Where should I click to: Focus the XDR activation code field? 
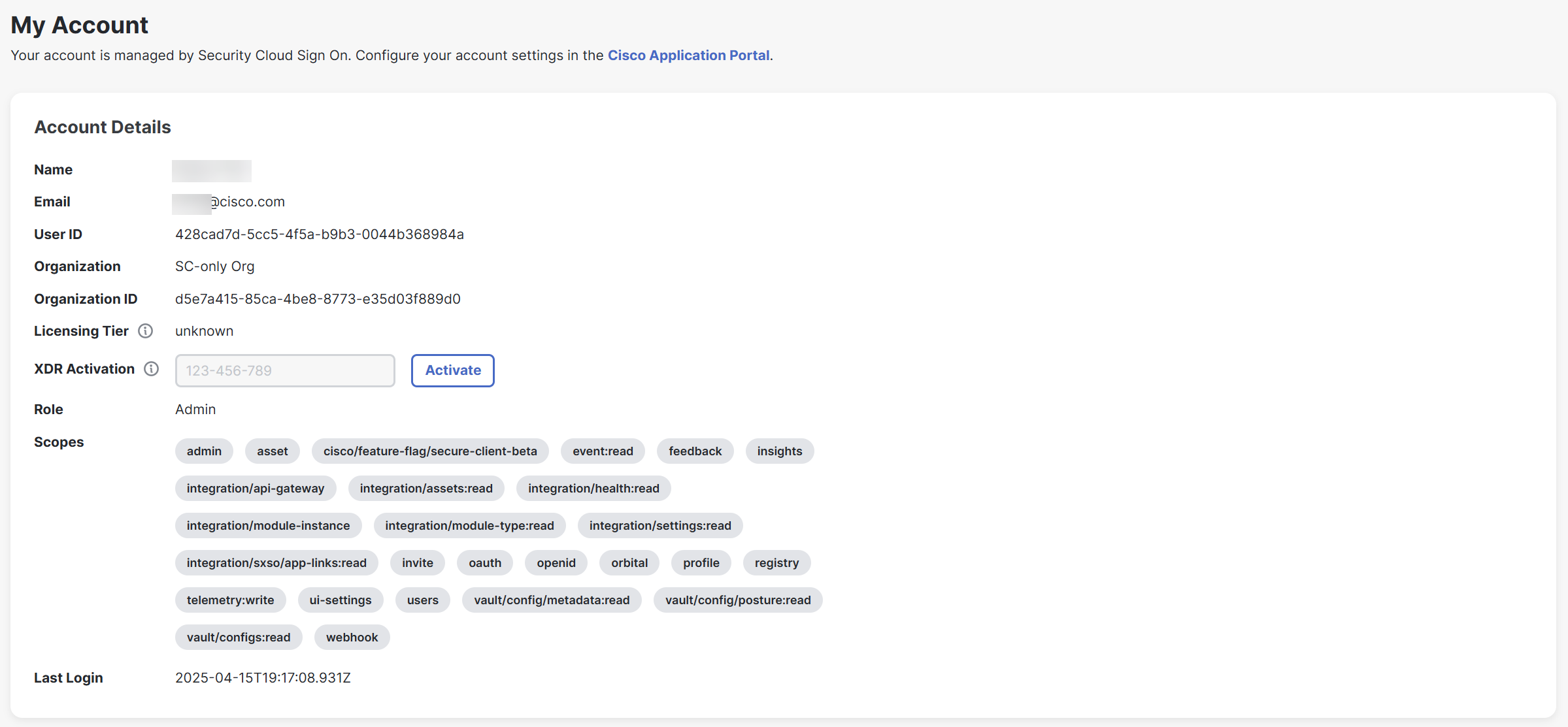point(285,370)
